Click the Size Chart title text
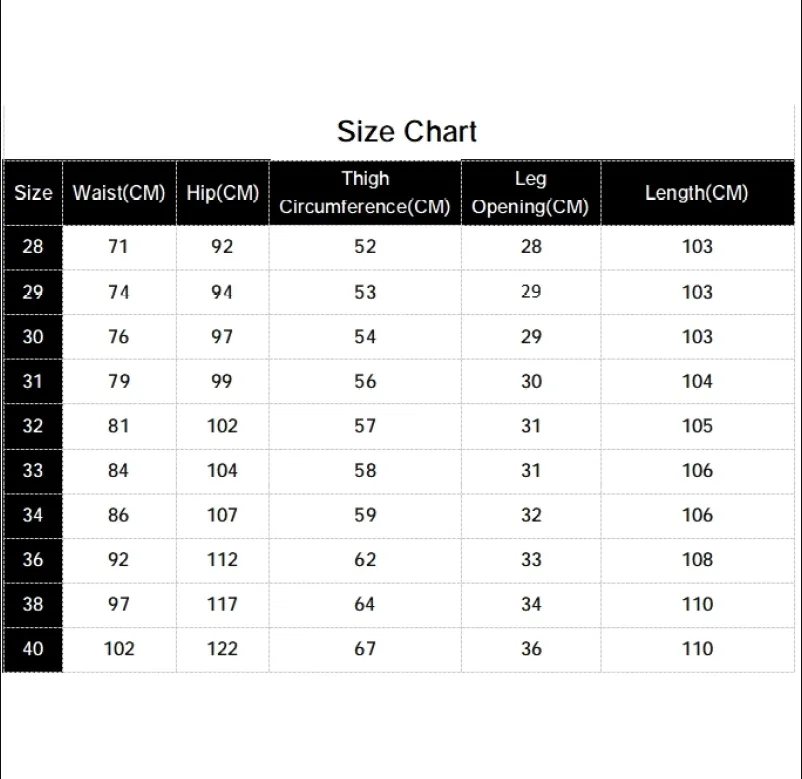Image resolution: width=802 pixels, height=779 pixels. pyautogui.click(x=406, y=132)
